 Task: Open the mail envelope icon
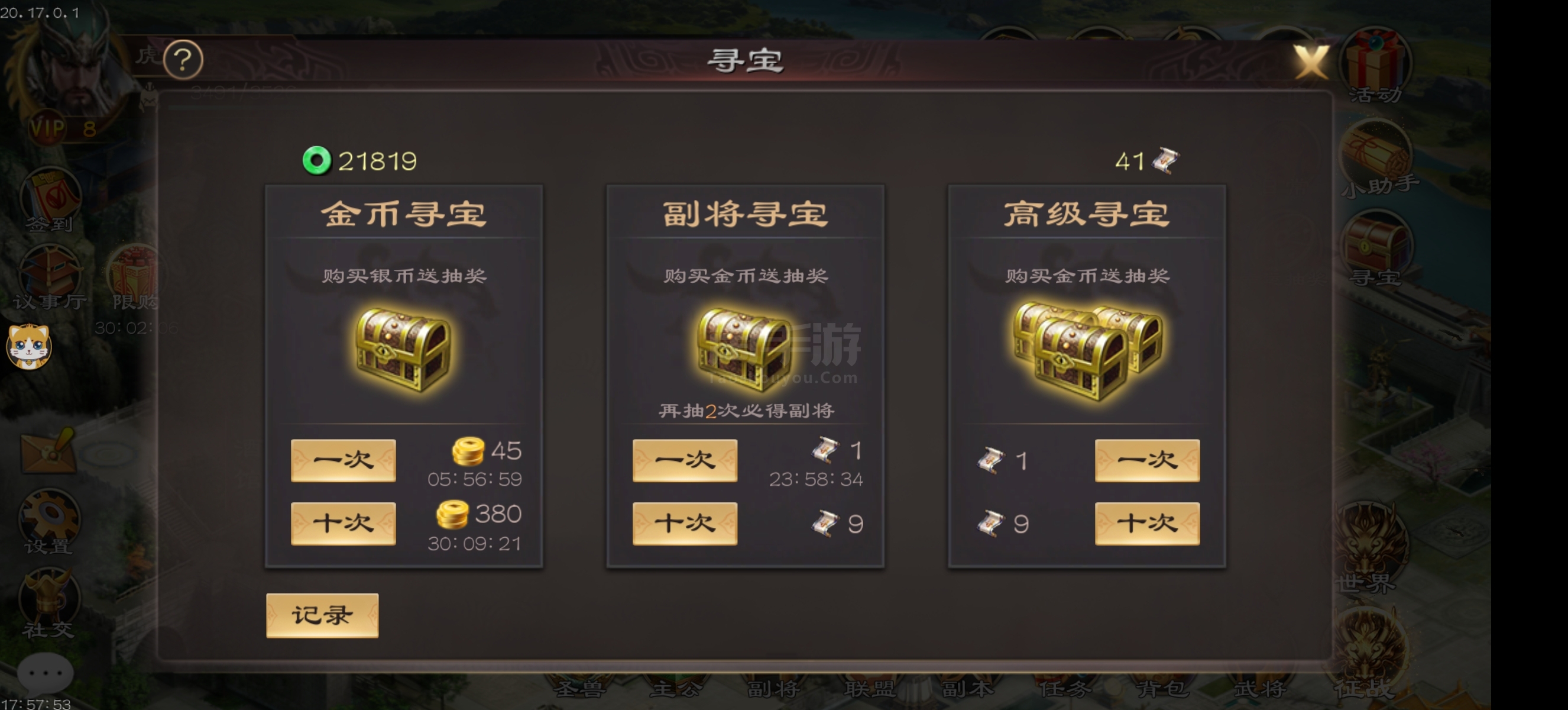pyautogui.click(x=48, y=451)
